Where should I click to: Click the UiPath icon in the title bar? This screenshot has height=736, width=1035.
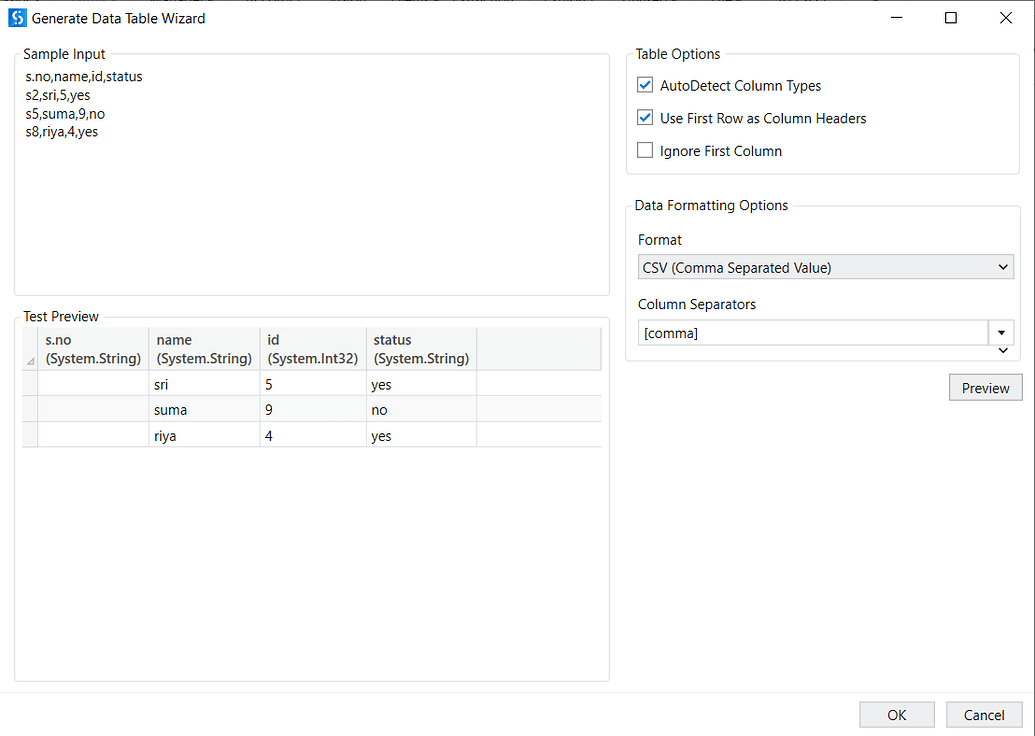click(17, 18)
